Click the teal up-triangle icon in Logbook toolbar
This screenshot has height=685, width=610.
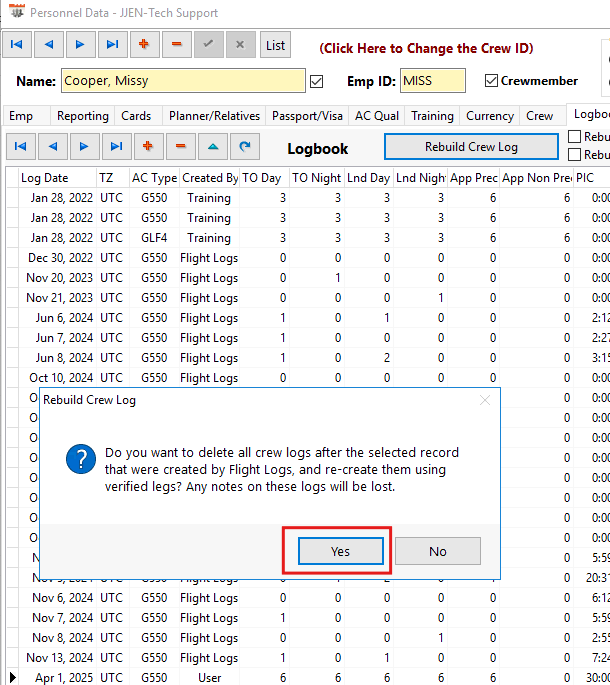[212, 147]
